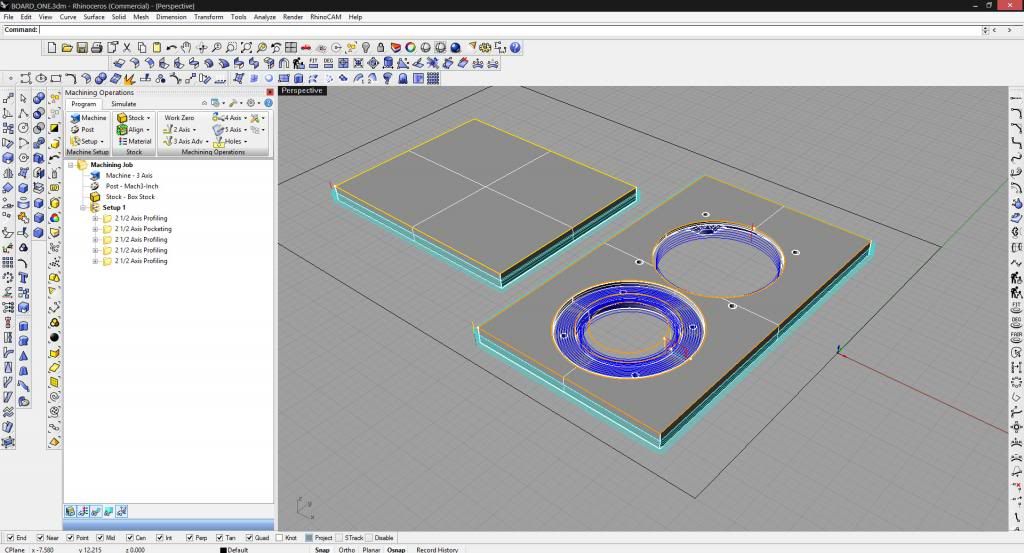Viewport: 1024px width, 553px height.
Task: Toggle the Mid osnap checkbox
Action: 100,538
